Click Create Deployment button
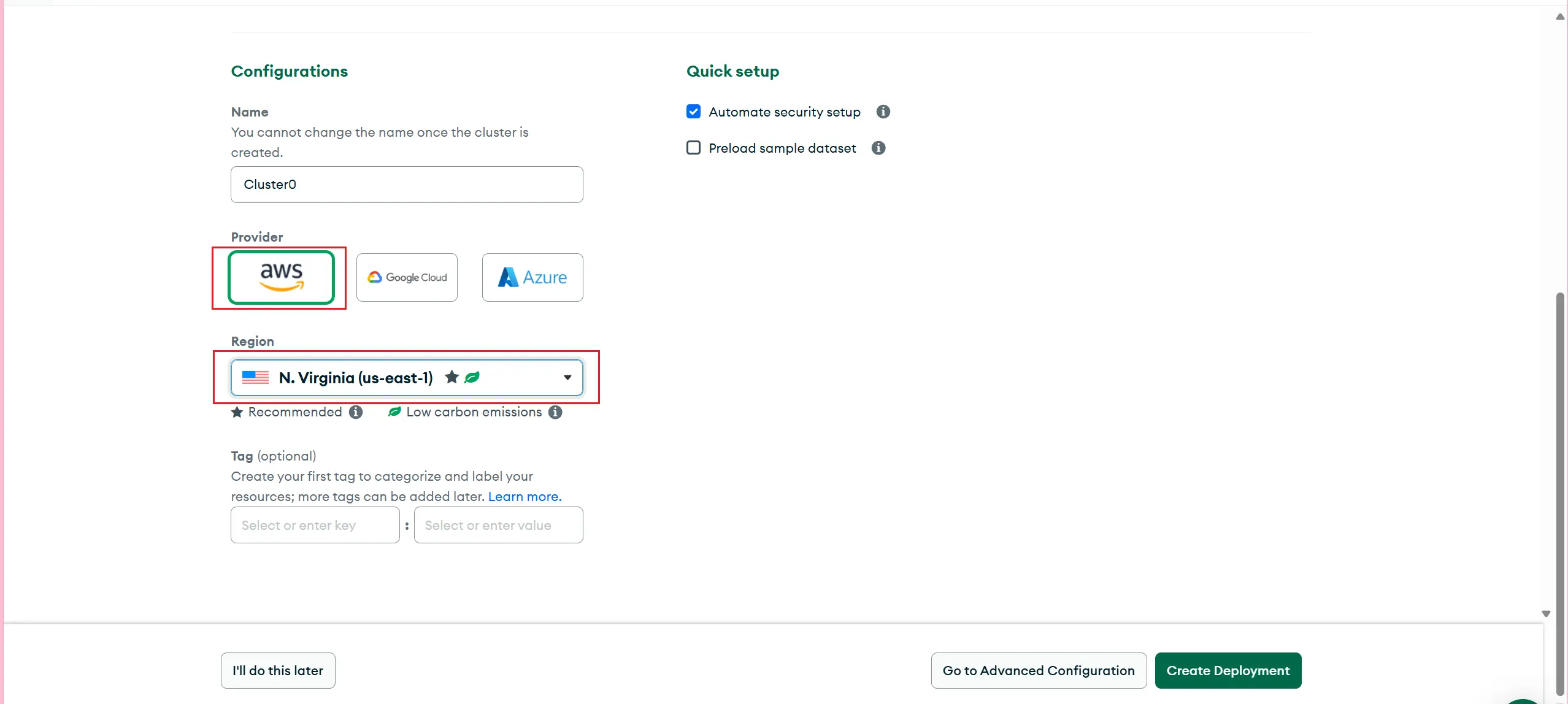The image size is (1568, 704). click(1228, 670)
